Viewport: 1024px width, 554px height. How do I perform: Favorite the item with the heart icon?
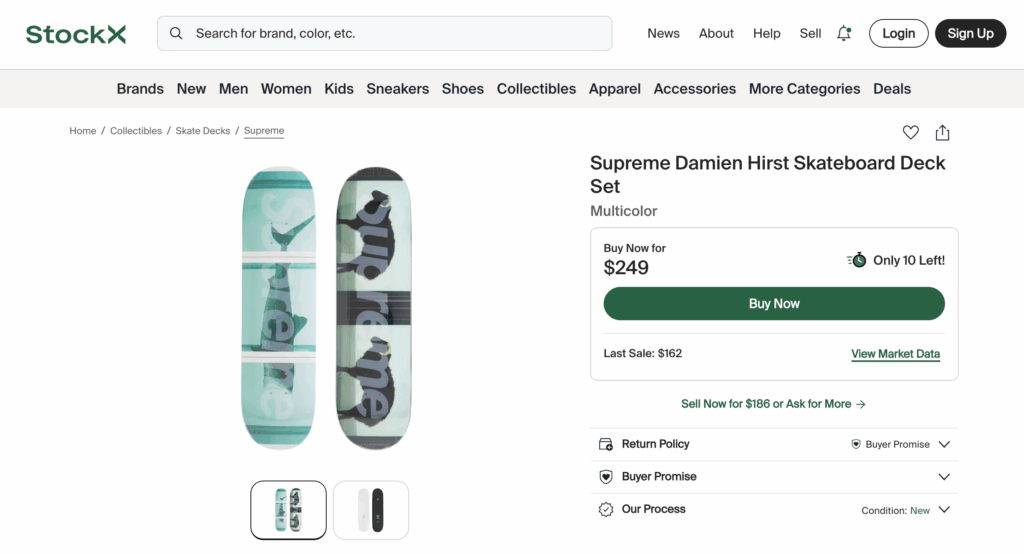(910, 132)
